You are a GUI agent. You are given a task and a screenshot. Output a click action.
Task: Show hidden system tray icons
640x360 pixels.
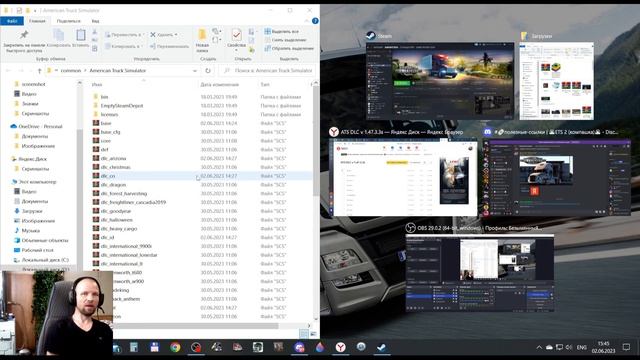coord(539,347)
